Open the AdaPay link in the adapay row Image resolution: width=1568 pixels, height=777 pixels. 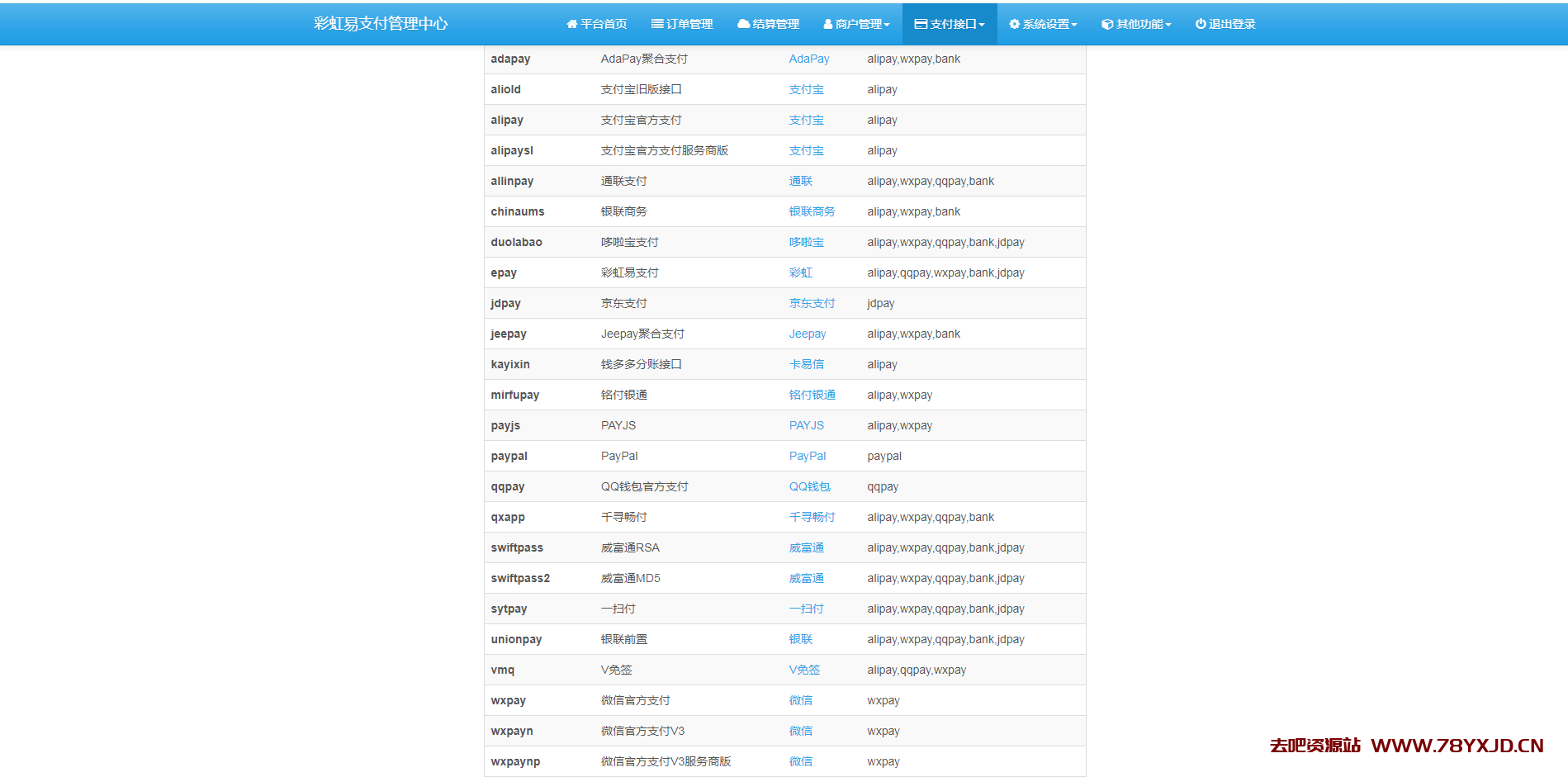(809, 59)
